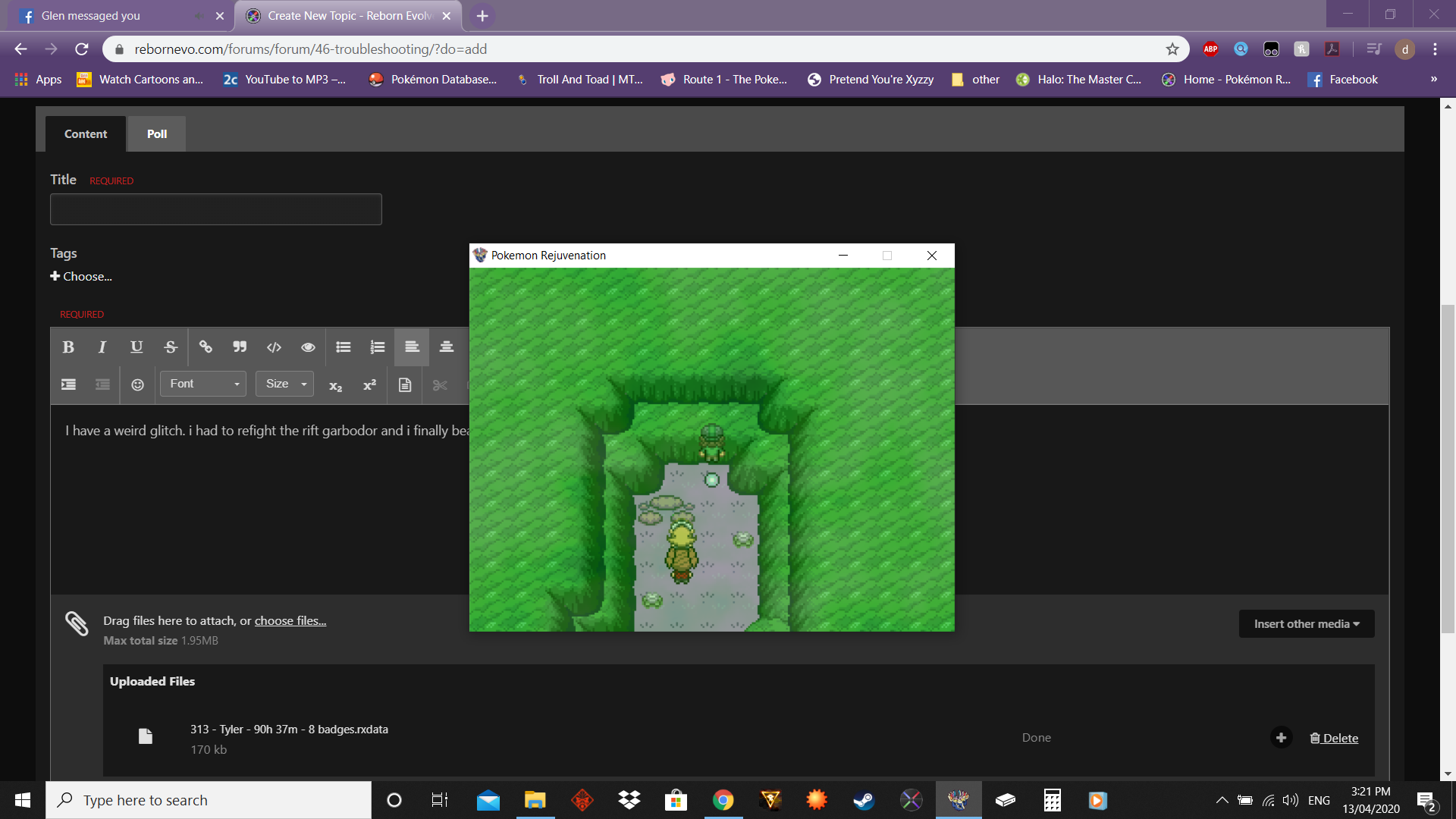1456x819 pixels.
Task: Open the Pokémon Database bookmark
Action: (432, 80)
